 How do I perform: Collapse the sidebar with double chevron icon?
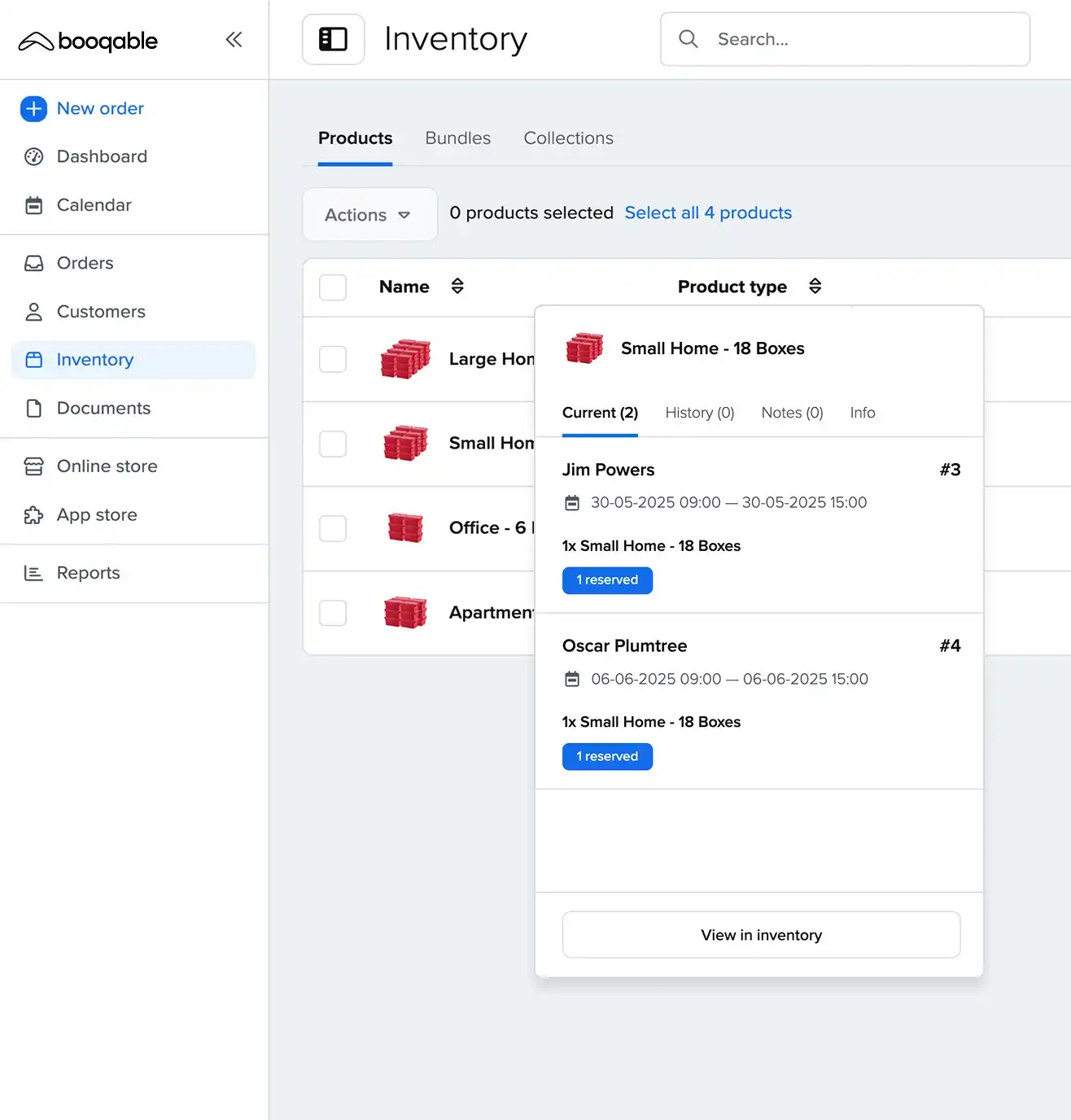pyautogui.click(x=234, y=40)
